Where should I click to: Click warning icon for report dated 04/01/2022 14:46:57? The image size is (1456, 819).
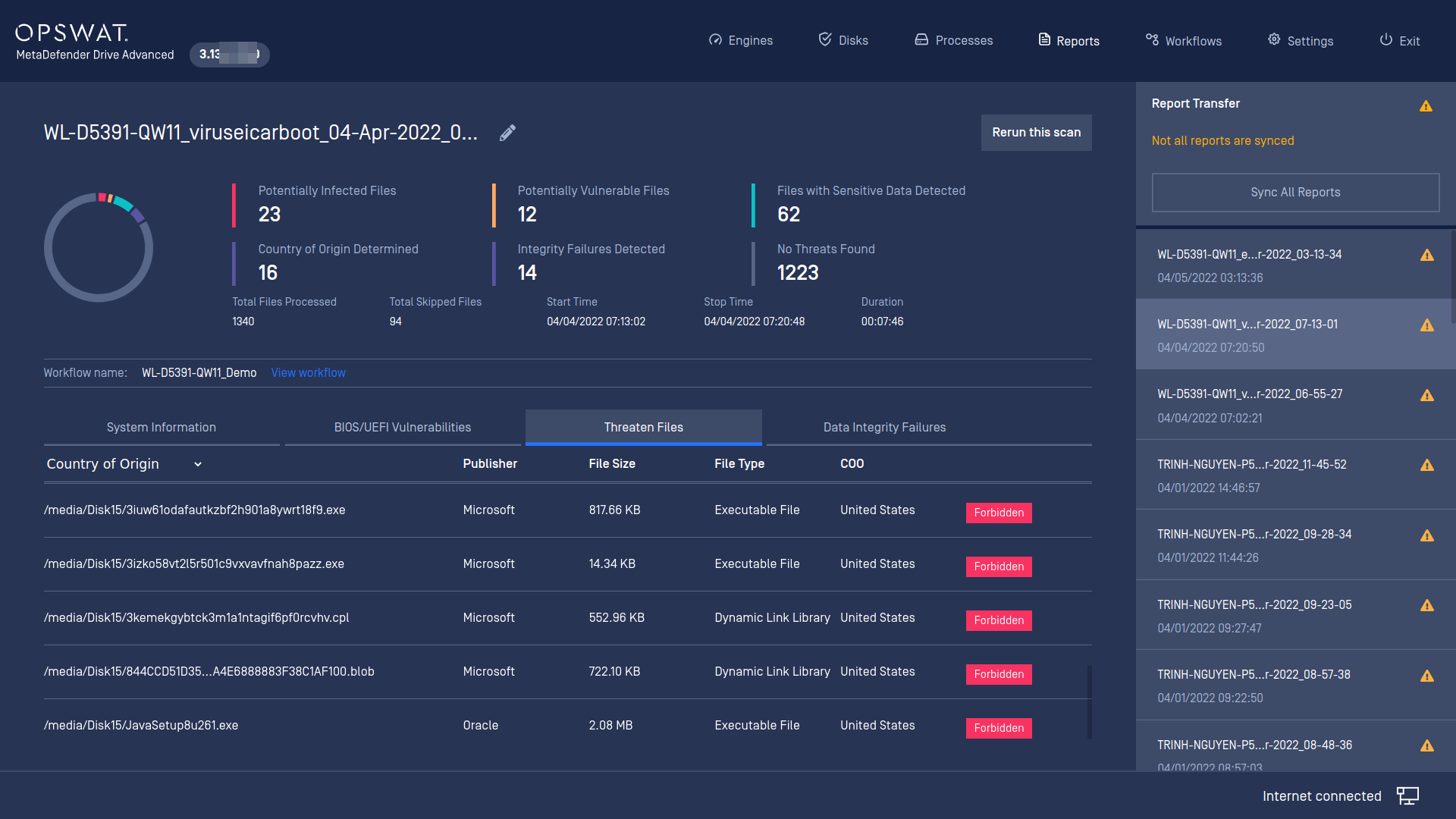point(1427,466)
